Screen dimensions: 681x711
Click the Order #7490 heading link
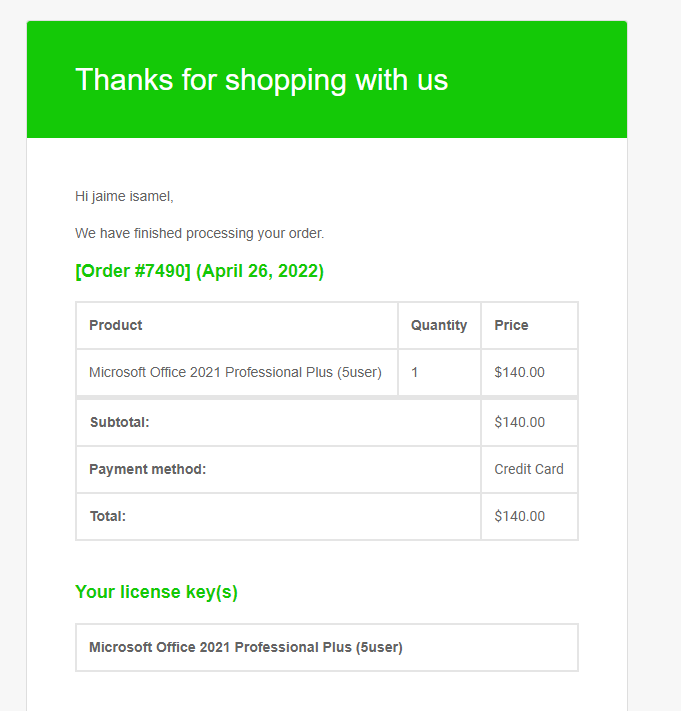coord(133,271)
